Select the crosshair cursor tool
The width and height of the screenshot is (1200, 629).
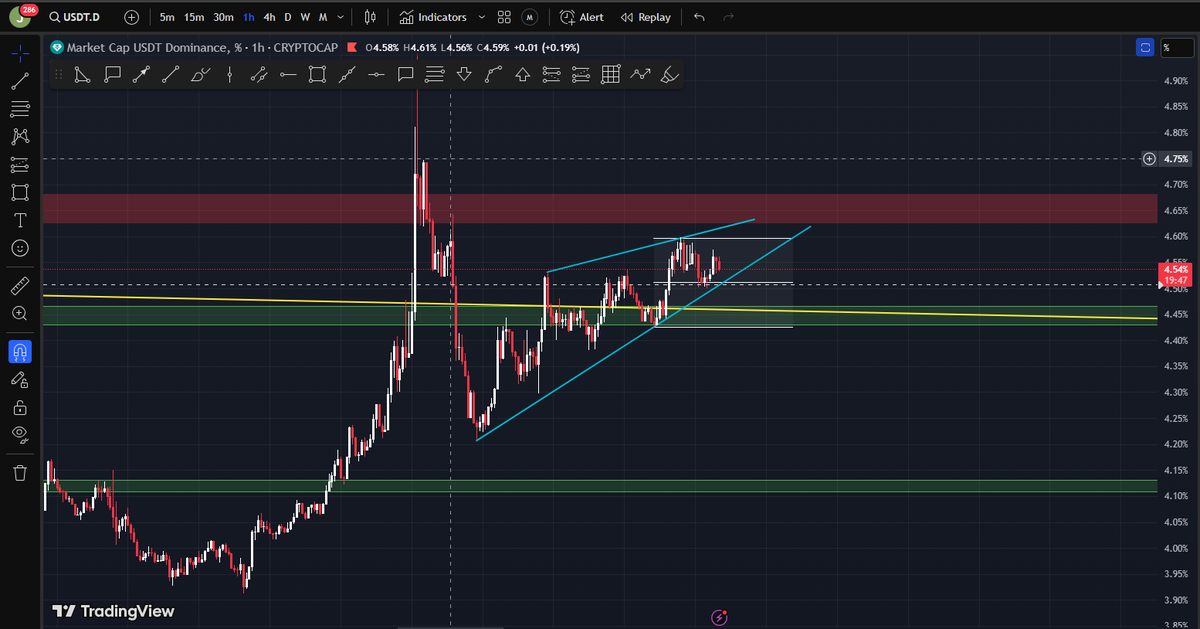(x=20, y=53)
